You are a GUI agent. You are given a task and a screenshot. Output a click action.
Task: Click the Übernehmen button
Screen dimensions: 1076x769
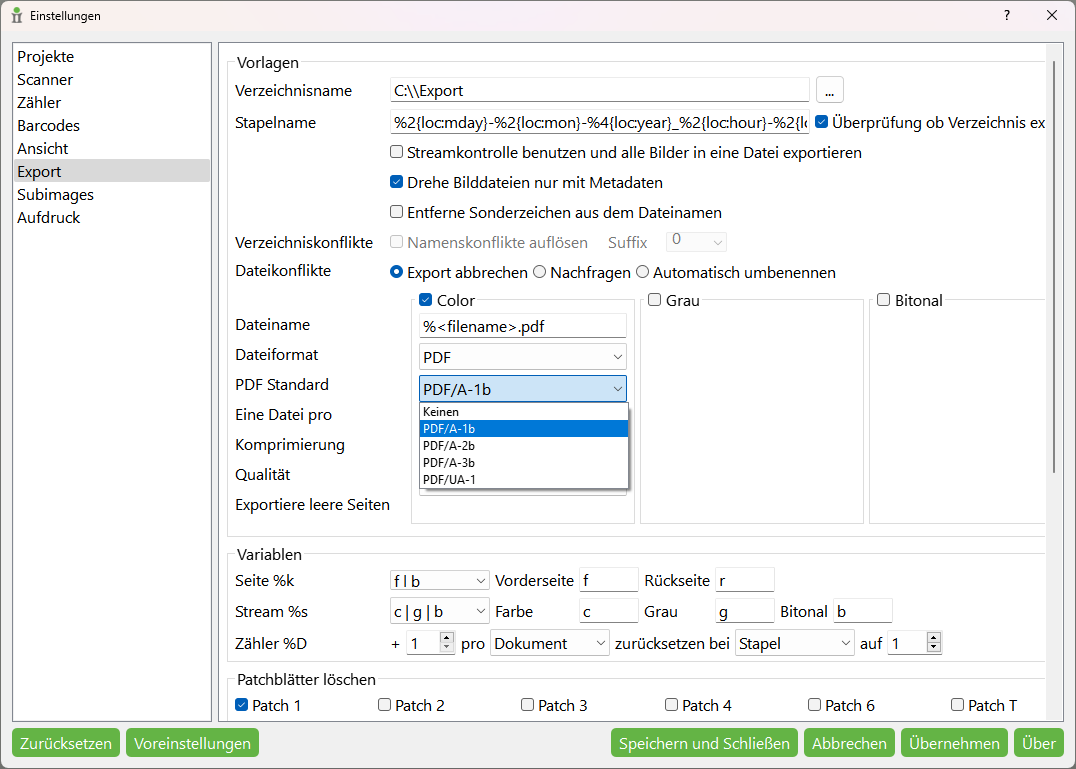coord(954,743)
